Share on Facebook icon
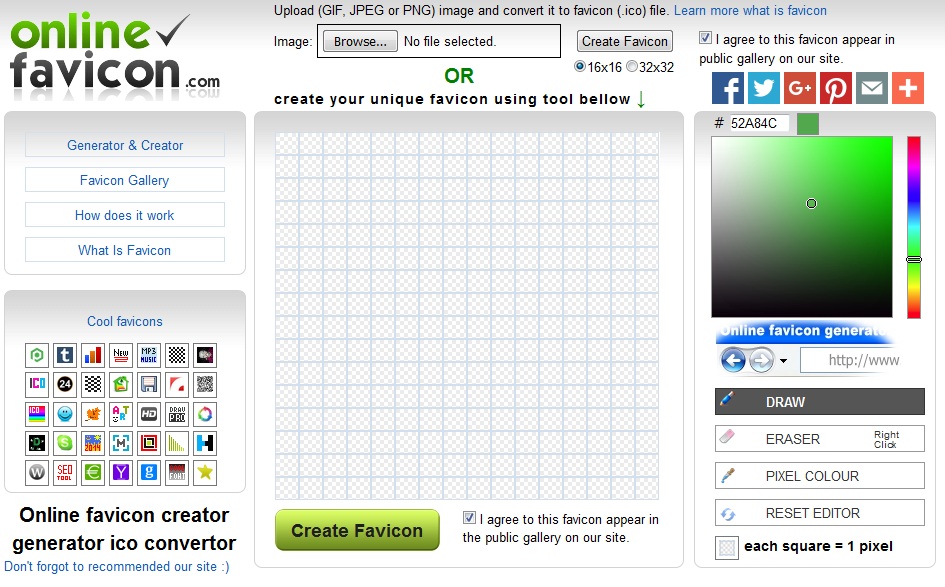 coord(728,89)
